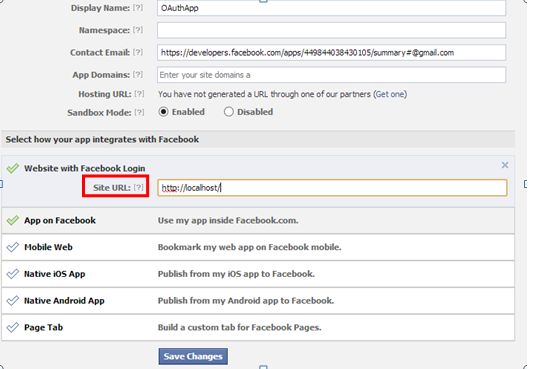542x369 pixels.
Task: Click the Save Changes button
Action: 193,356
